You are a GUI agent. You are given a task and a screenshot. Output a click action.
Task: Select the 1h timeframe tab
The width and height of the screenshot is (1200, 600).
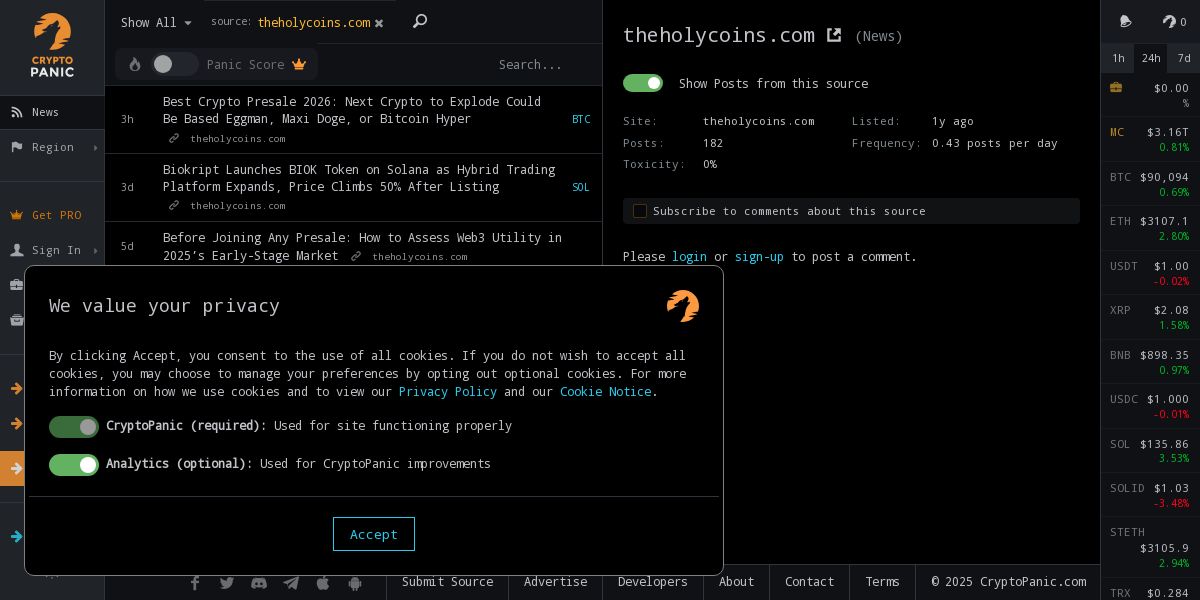[x=1118, y=58]
